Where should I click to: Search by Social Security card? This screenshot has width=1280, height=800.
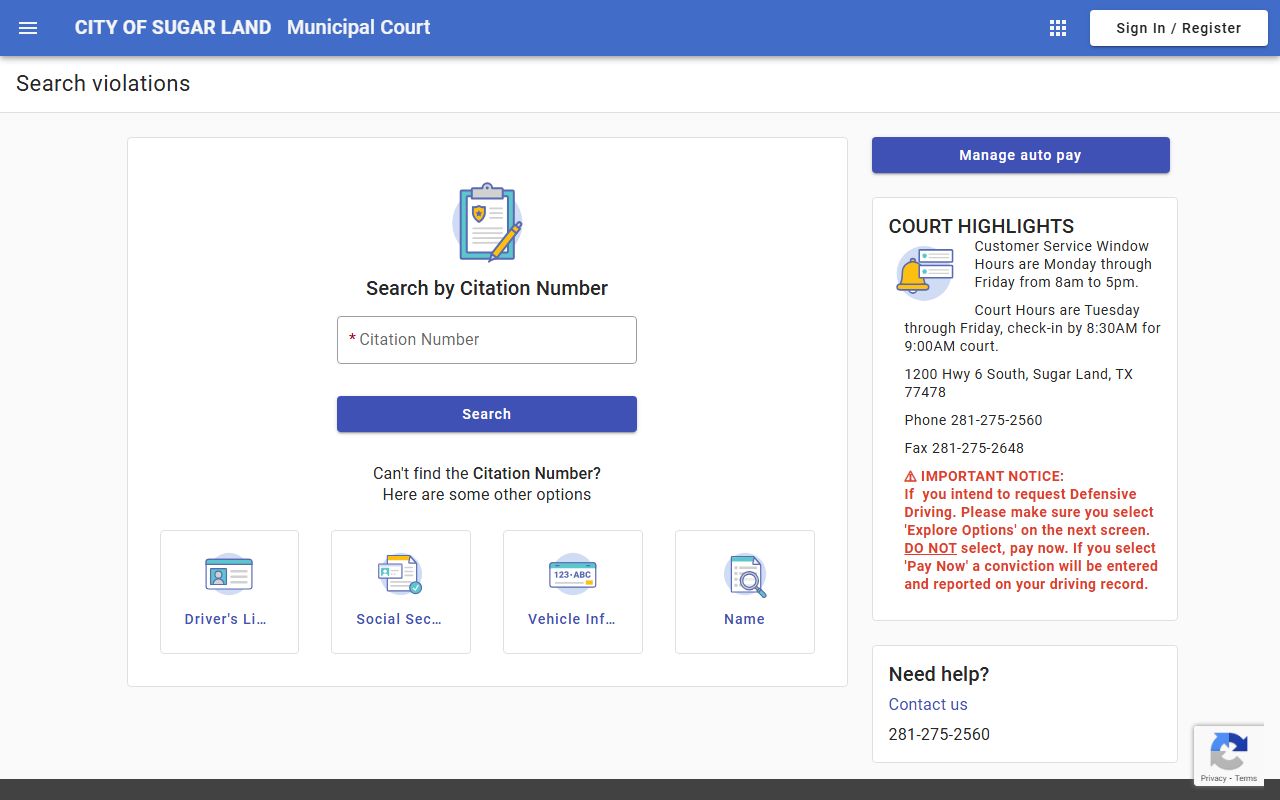coord(401,592)
